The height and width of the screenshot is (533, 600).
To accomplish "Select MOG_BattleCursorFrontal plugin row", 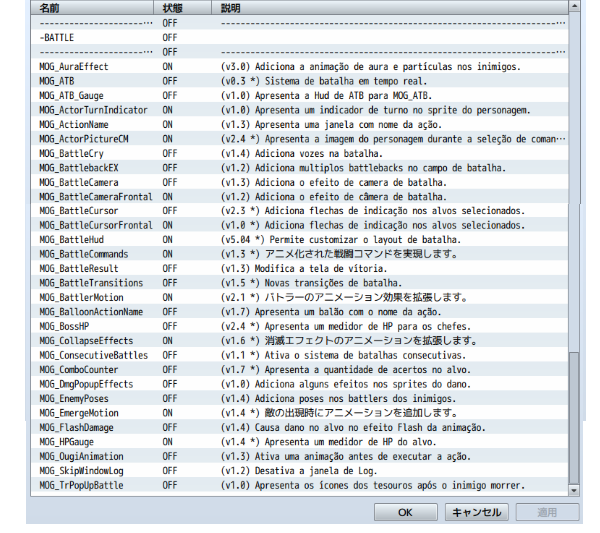I will click(300, 225).
